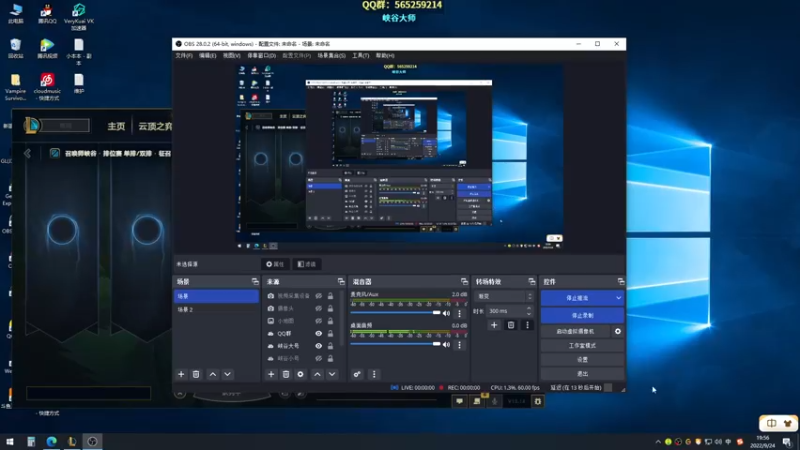This screenshot has width=800, height=450.
Task: Unlock the 峡谷大号 source lock icon
Action: 331,346
